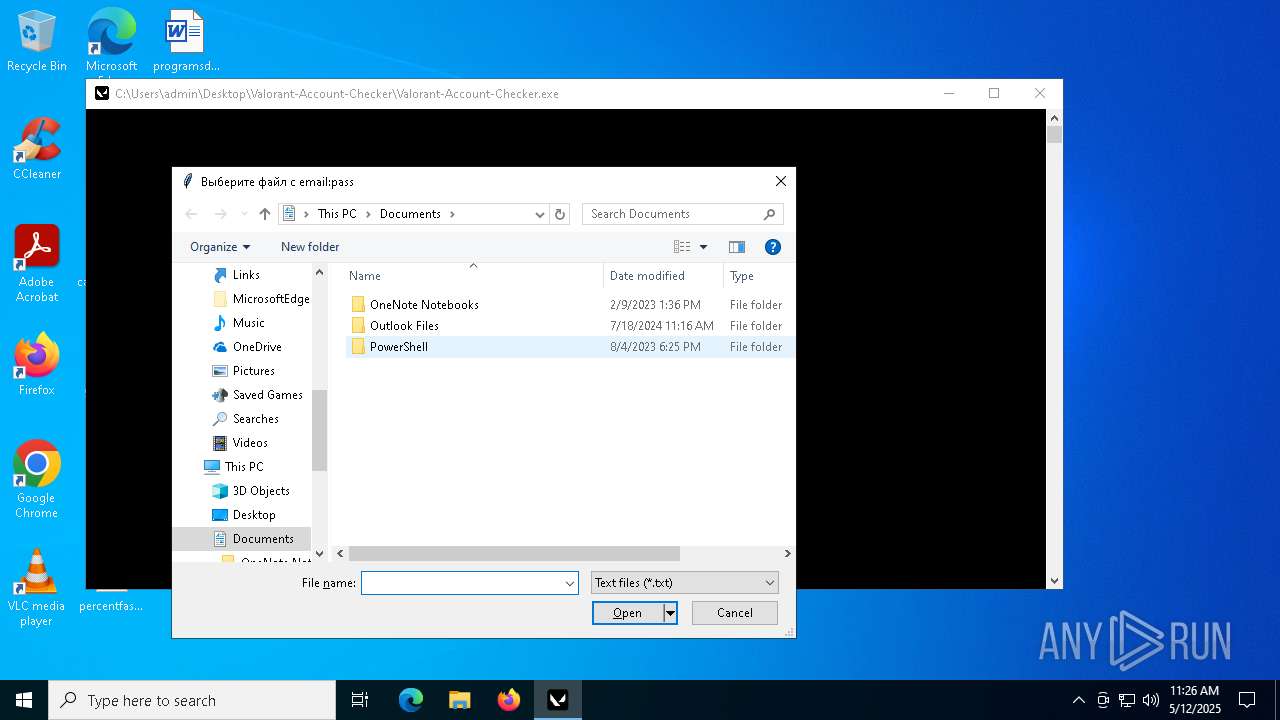Expand the File name combo box list
1280x720 pixels.
[570, 583]
